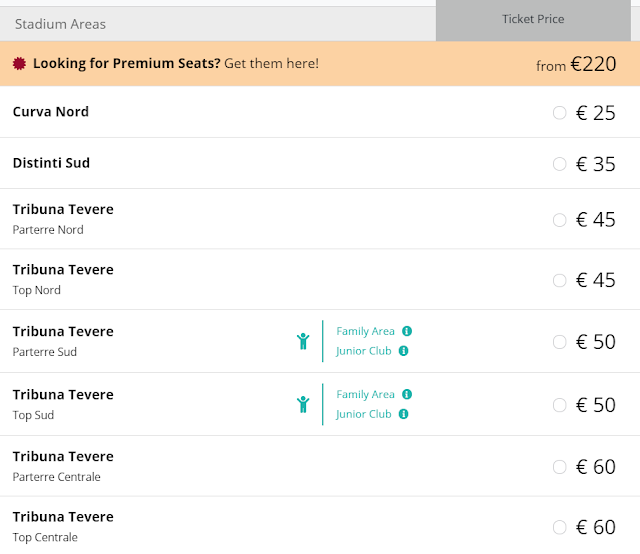Choose Tribuna Tevere Parterre Nord €45 option
The height and width of the screenshot is (554, 640).
click(x=560, y=220)
